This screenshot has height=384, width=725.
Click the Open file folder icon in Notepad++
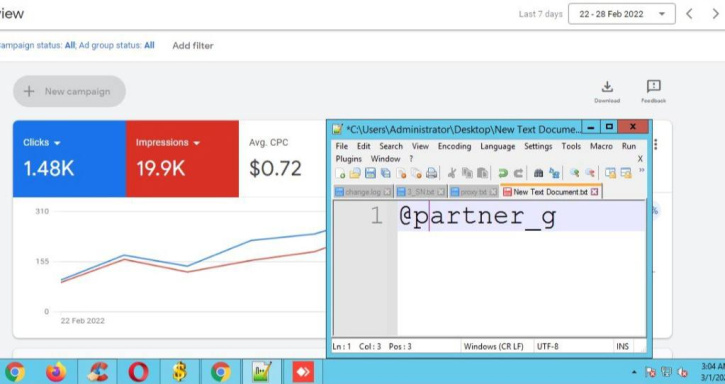(x=355, y=173)
